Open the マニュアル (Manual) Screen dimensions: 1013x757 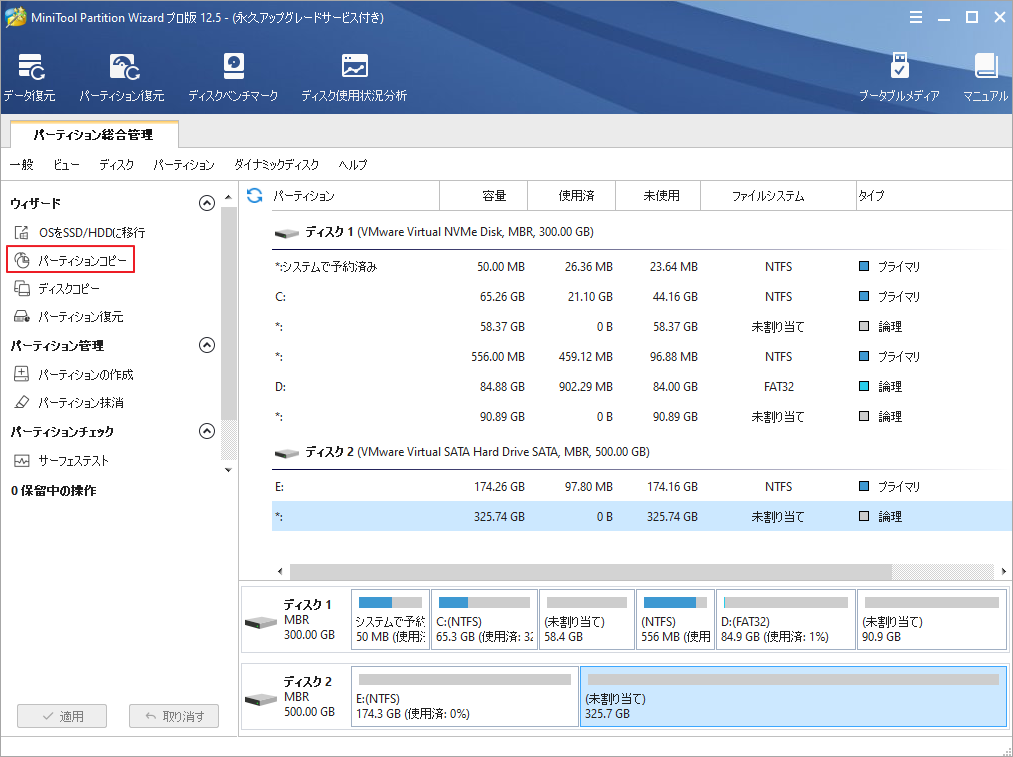[985, 75]
